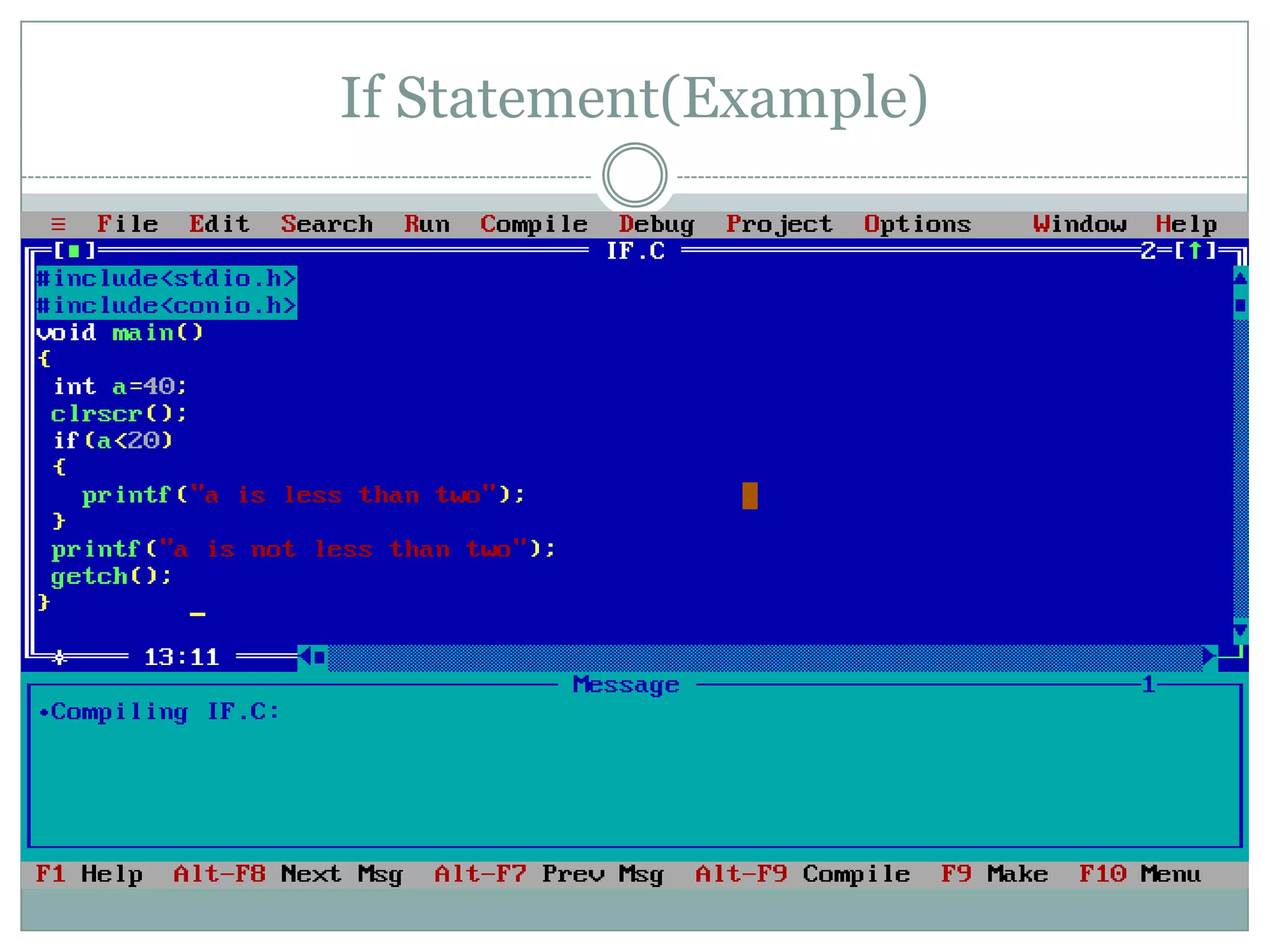The image size is (1270, 952).
Task: Click F10 Menu in status bar
Action: point(1140,874)
